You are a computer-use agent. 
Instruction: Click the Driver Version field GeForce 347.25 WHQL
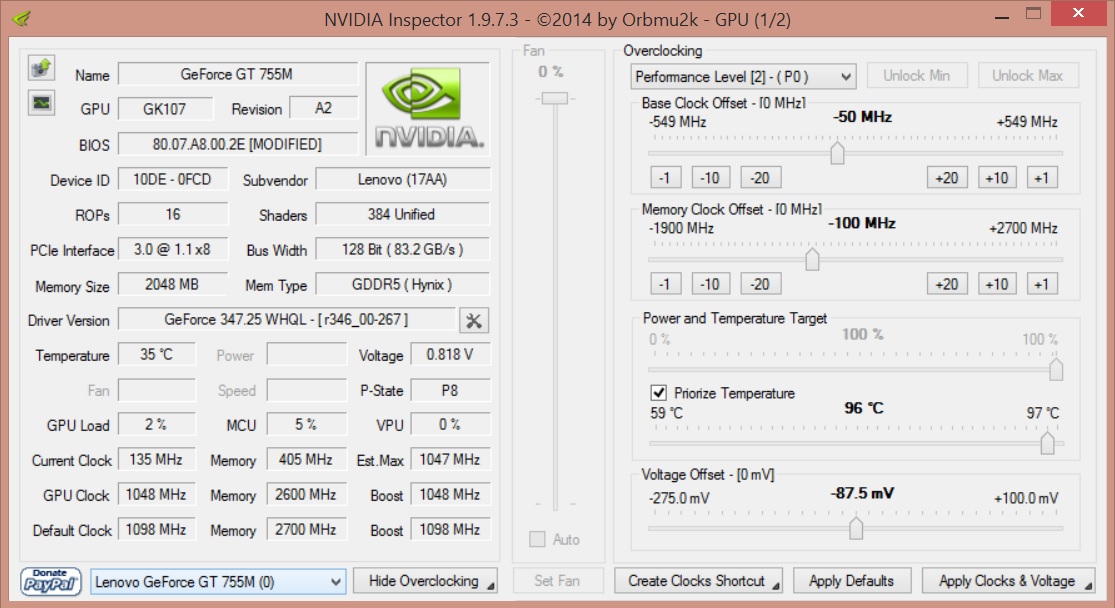(287, 320)
